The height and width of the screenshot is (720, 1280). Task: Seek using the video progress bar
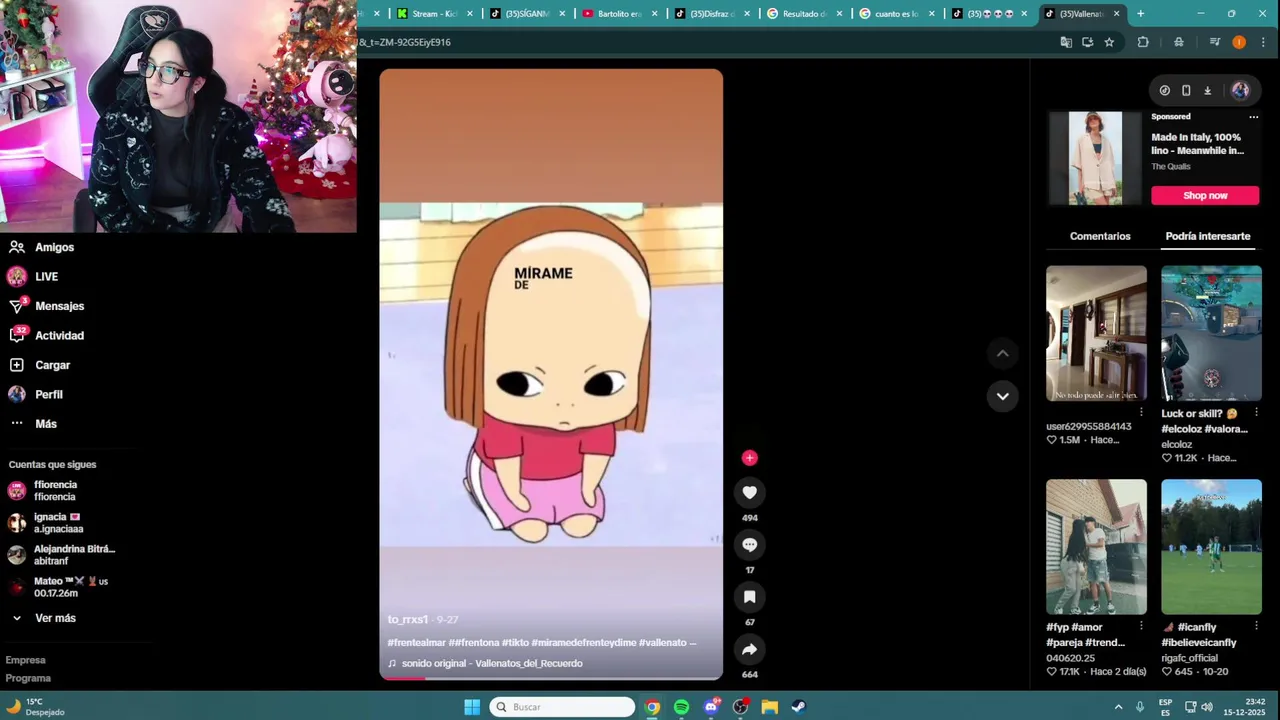coord(551,678)
